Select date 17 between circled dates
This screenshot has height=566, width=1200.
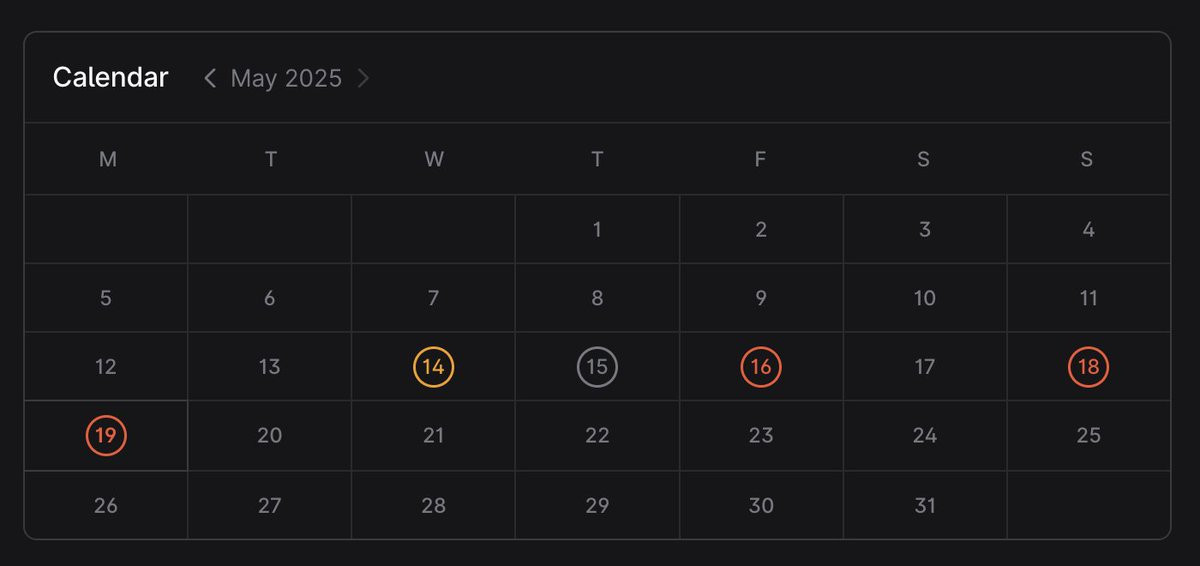click(x=925, y=367)
